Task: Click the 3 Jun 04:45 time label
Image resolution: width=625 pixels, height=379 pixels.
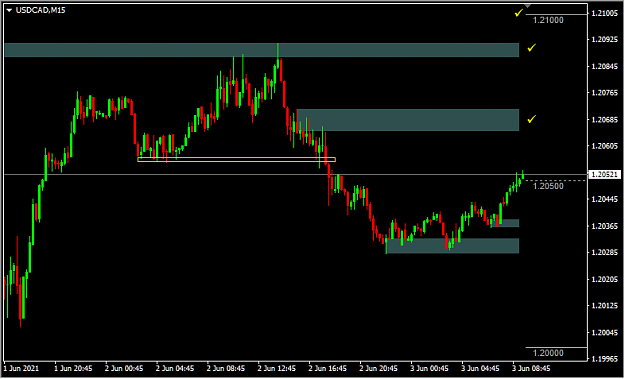Action: click(481, 368)
